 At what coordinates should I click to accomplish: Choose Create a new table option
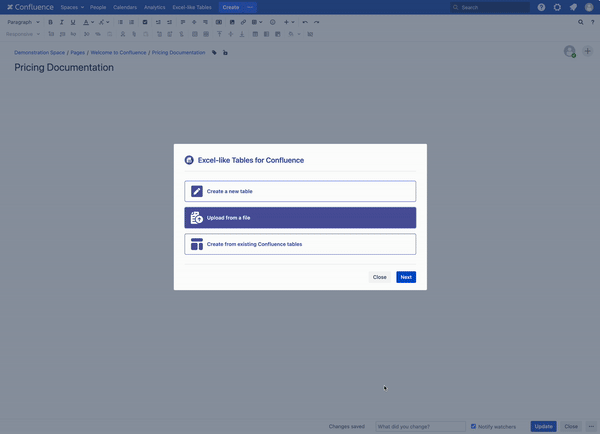coord(300,191)
